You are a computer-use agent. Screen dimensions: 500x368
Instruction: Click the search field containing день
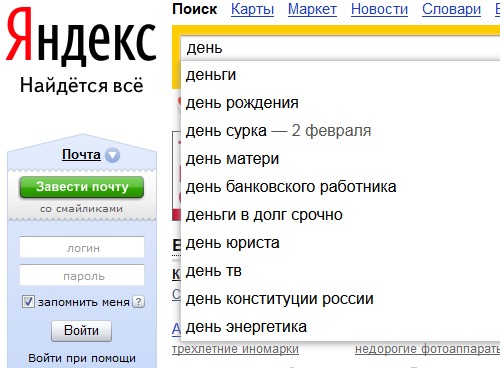pyautogui.click(x=340, y=48)
